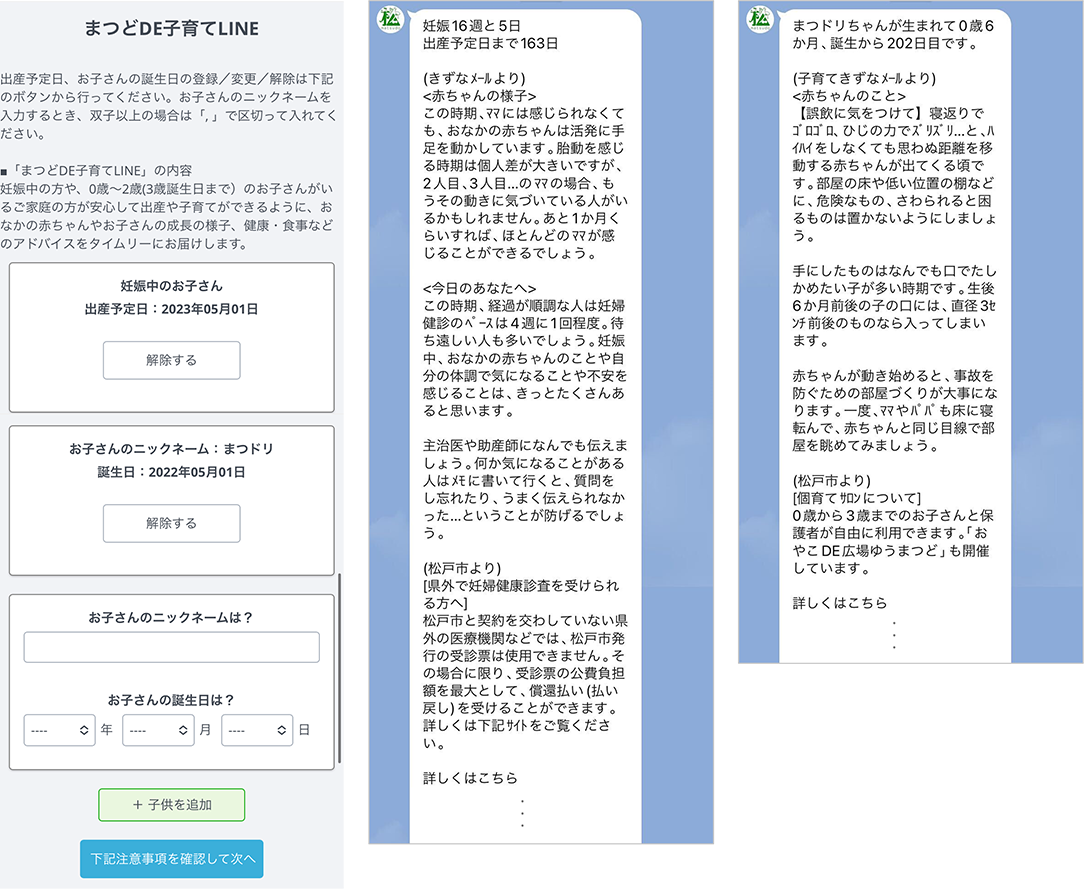Click the お子さんのニックネームは？ input box
This screenshot has height=889, width=1084.
[171, 646]
